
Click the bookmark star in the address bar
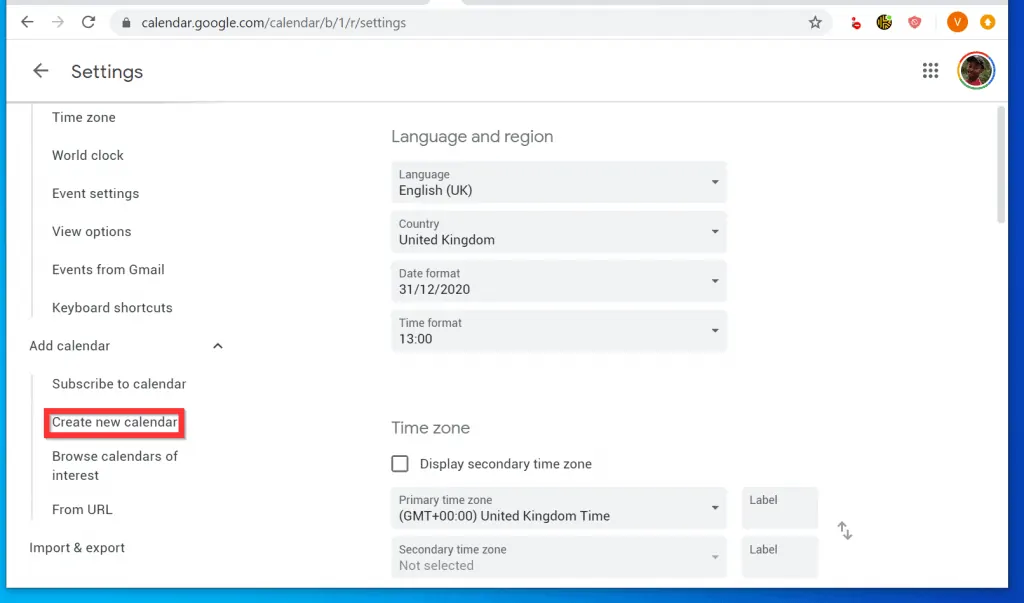(815, 22)
